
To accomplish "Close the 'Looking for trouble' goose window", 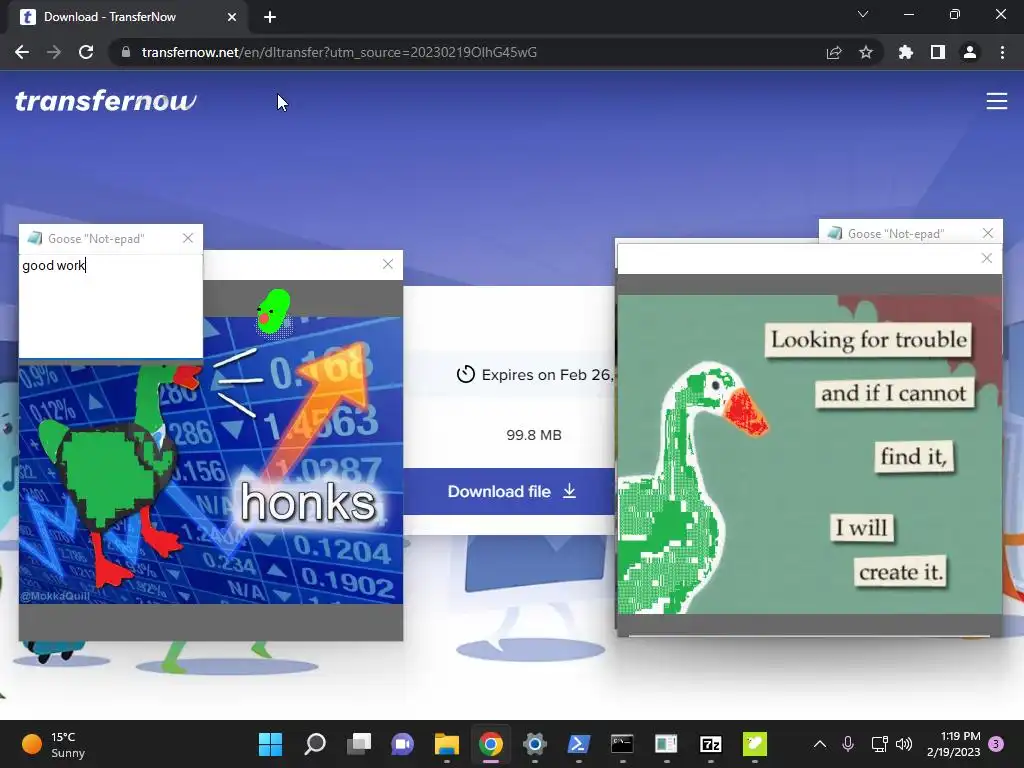I will pyautogui.click(x=987, y=258).
